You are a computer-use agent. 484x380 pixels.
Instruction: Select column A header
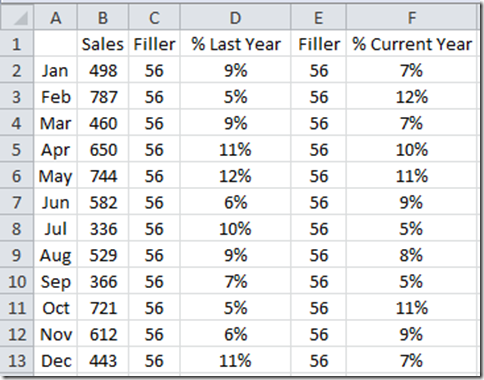[x=56, y=18]
